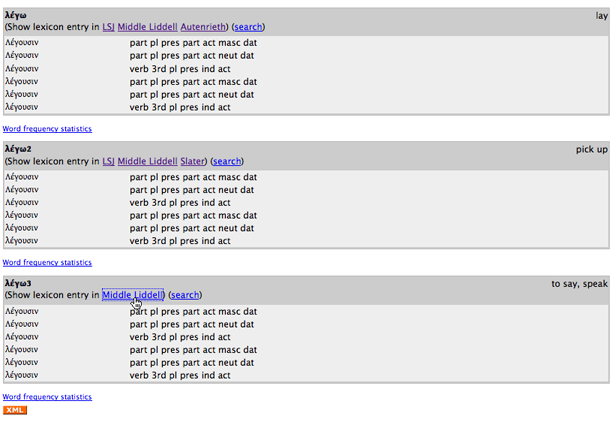
Task: View word frequency statistics for λέγω2
Action: (47, 263)
